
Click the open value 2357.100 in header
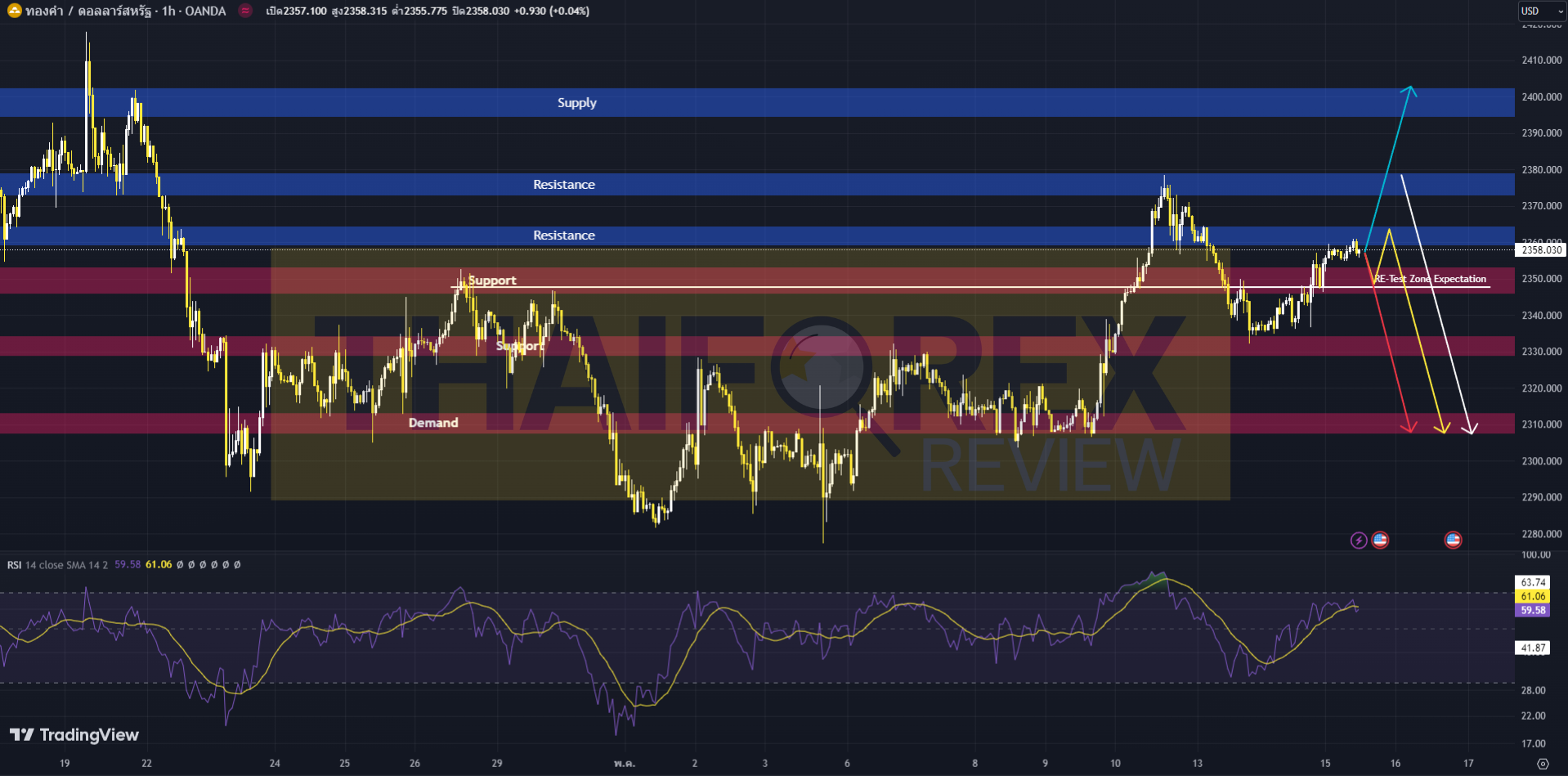pos(304,11)
